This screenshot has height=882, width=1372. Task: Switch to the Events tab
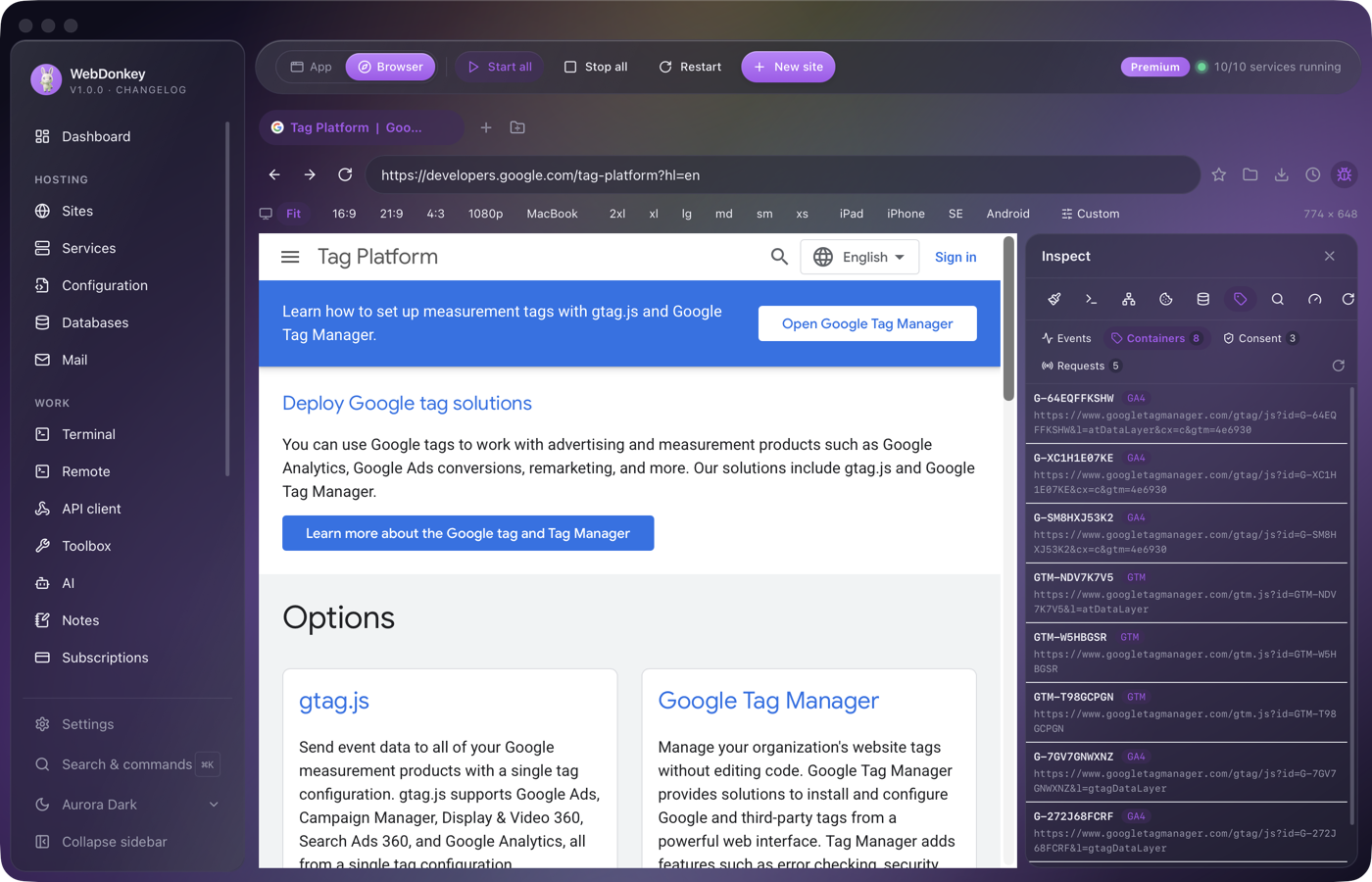point(1066,338)
